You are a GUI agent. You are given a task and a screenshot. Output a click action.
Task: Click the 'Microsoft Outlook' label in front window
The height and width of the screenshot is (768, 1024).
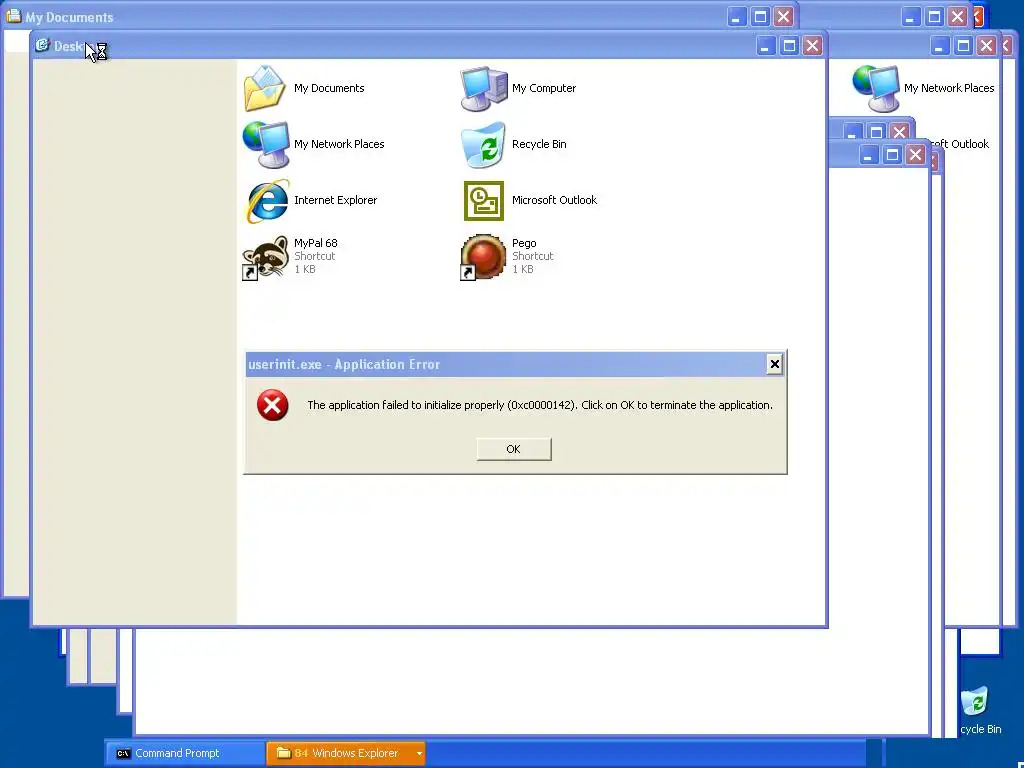coord(554,200)
